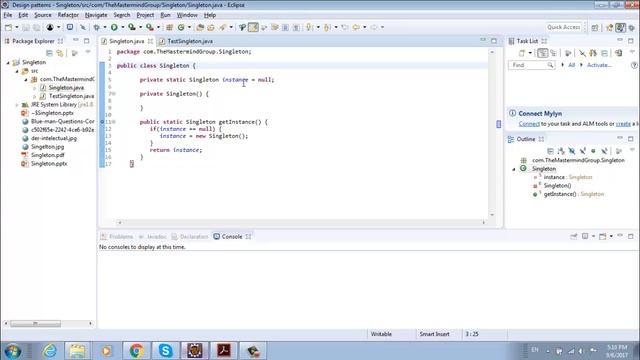
Task: Click the Windows Start button
Action: tap(13, 351)
